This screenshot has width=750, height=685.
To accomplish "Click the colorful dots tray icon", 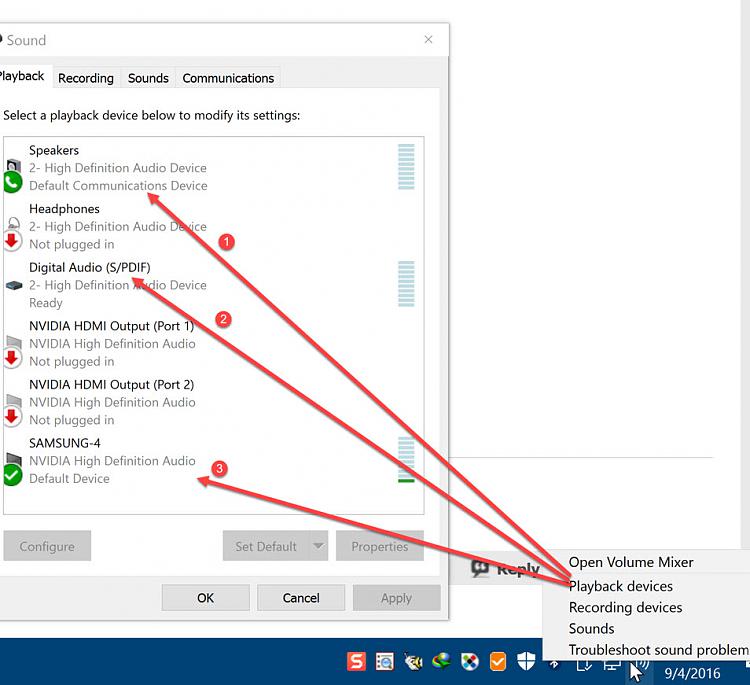I will [x=469, y=662].
